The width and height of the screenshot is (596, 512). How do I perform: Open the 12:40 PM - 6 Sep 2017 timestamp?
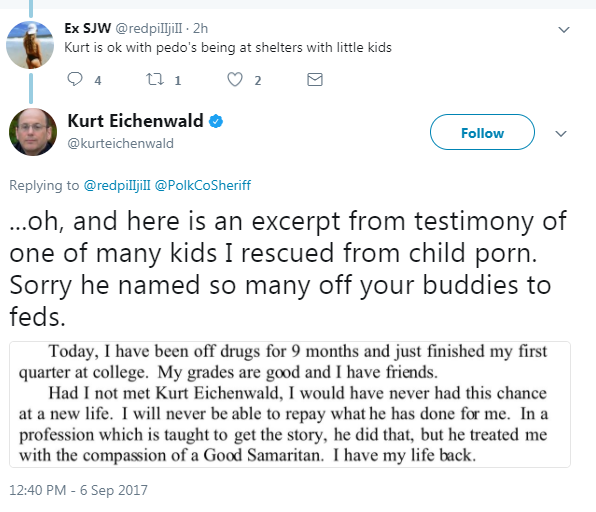[x=78, y=490]
